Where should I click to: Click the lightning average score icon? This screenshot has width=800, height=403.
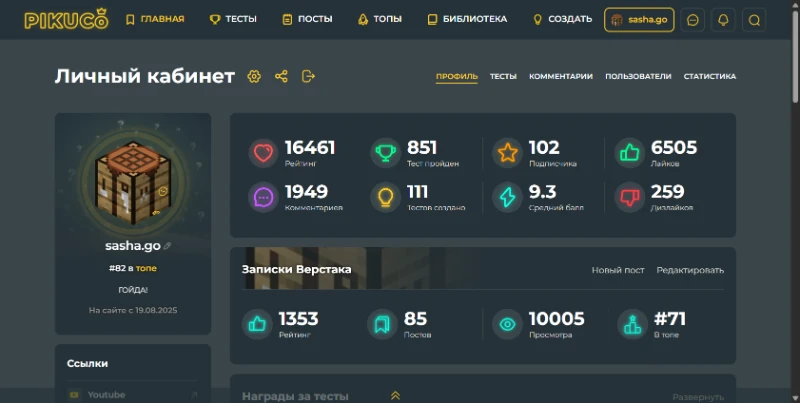point(507,197)
